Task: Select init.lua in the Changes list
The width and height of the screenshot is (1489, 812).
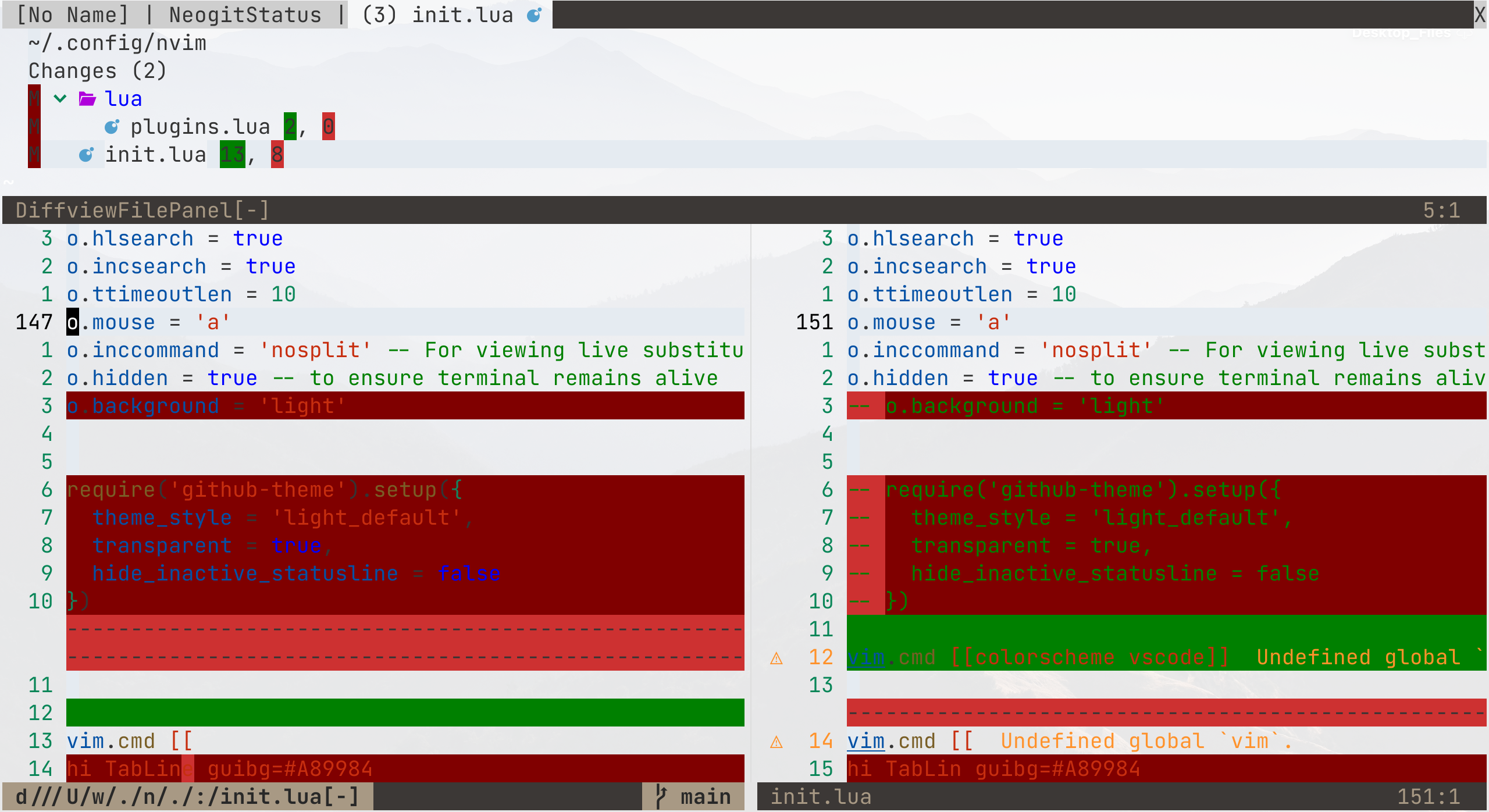Action: (156, 154)
